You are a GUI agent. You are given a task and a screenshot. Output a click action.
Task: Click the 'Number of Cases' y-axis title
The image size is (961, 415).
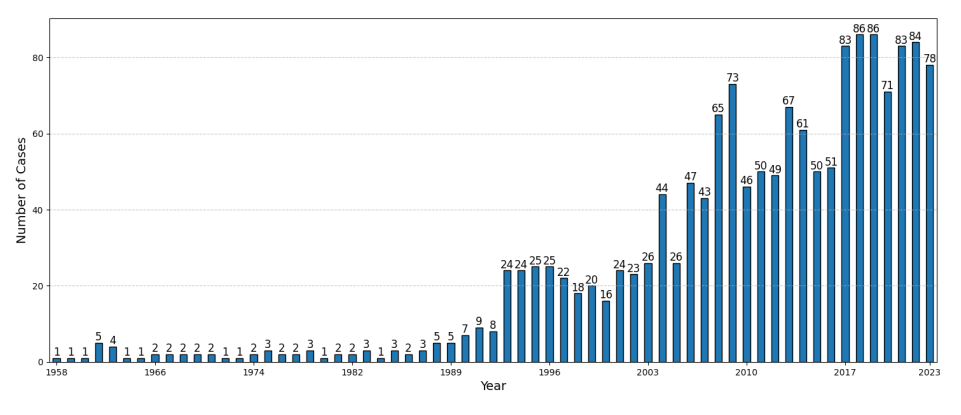[x=21, y=190]
